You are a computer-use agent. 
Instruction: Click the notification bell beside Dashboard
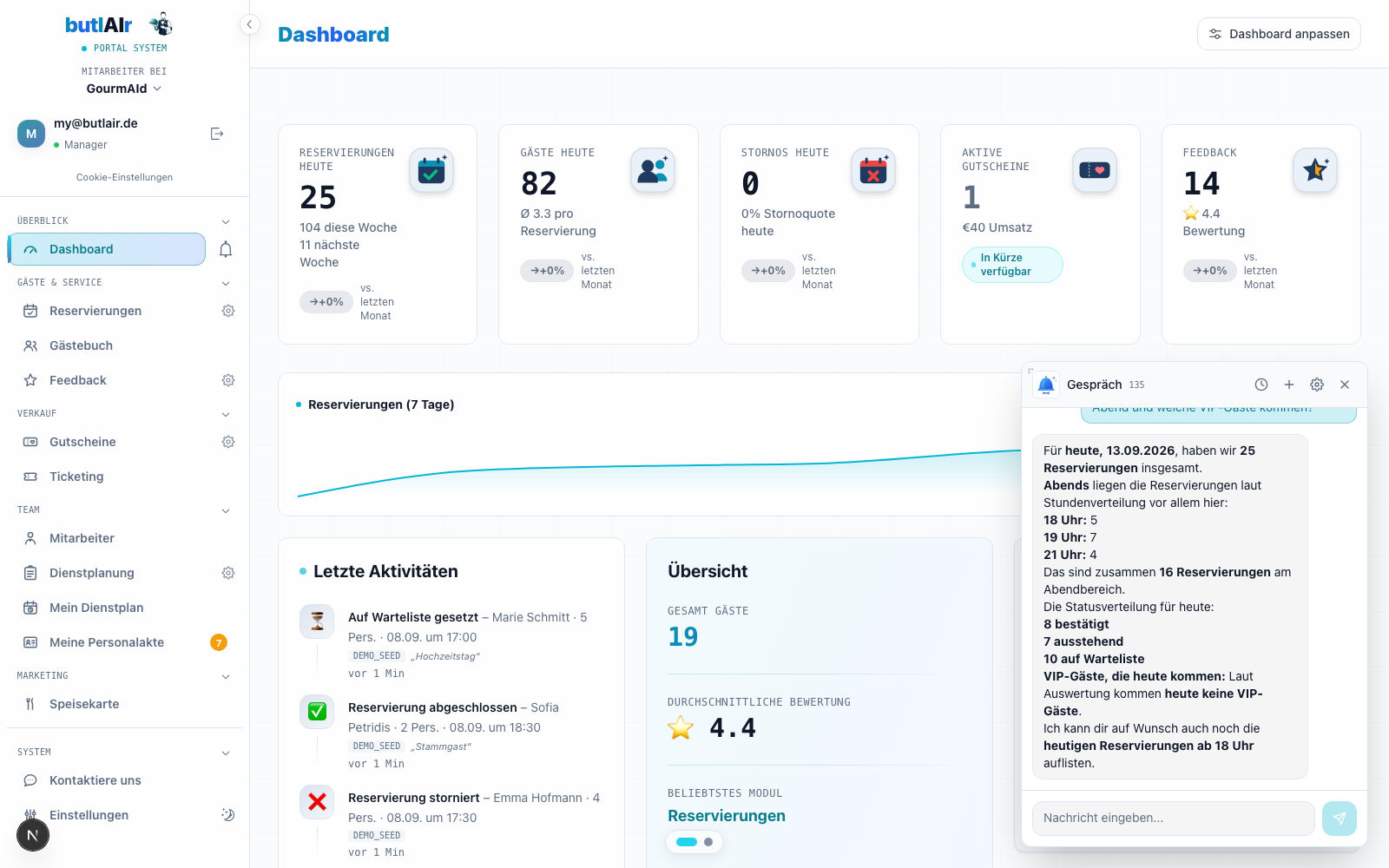[226, 250]
